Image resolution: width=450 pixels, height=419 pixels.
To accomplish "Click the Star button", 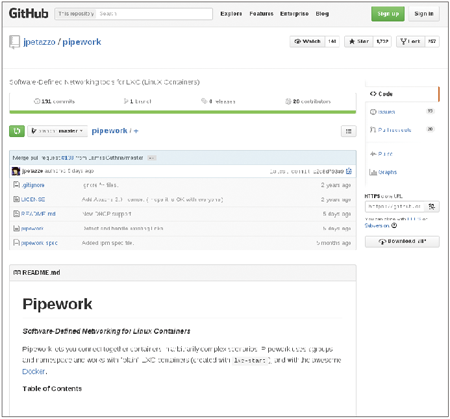I will click(x=358, y=41).
